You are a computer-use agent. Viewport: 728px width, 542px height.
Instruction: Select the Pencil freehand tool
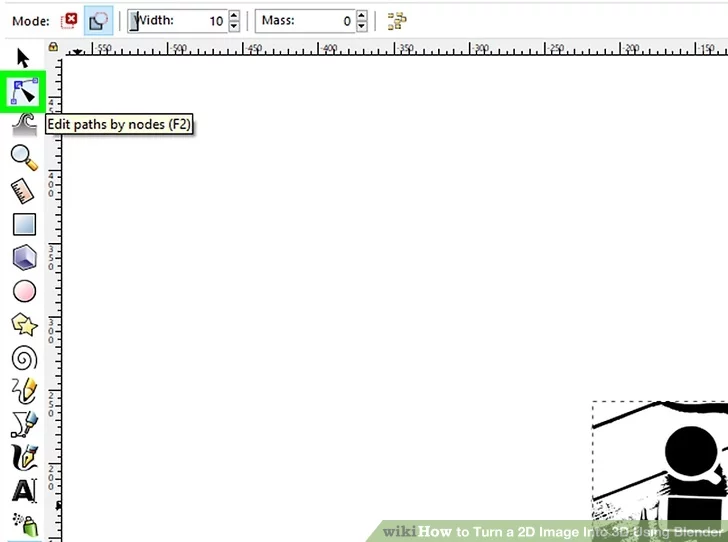[x=24, y=391]
